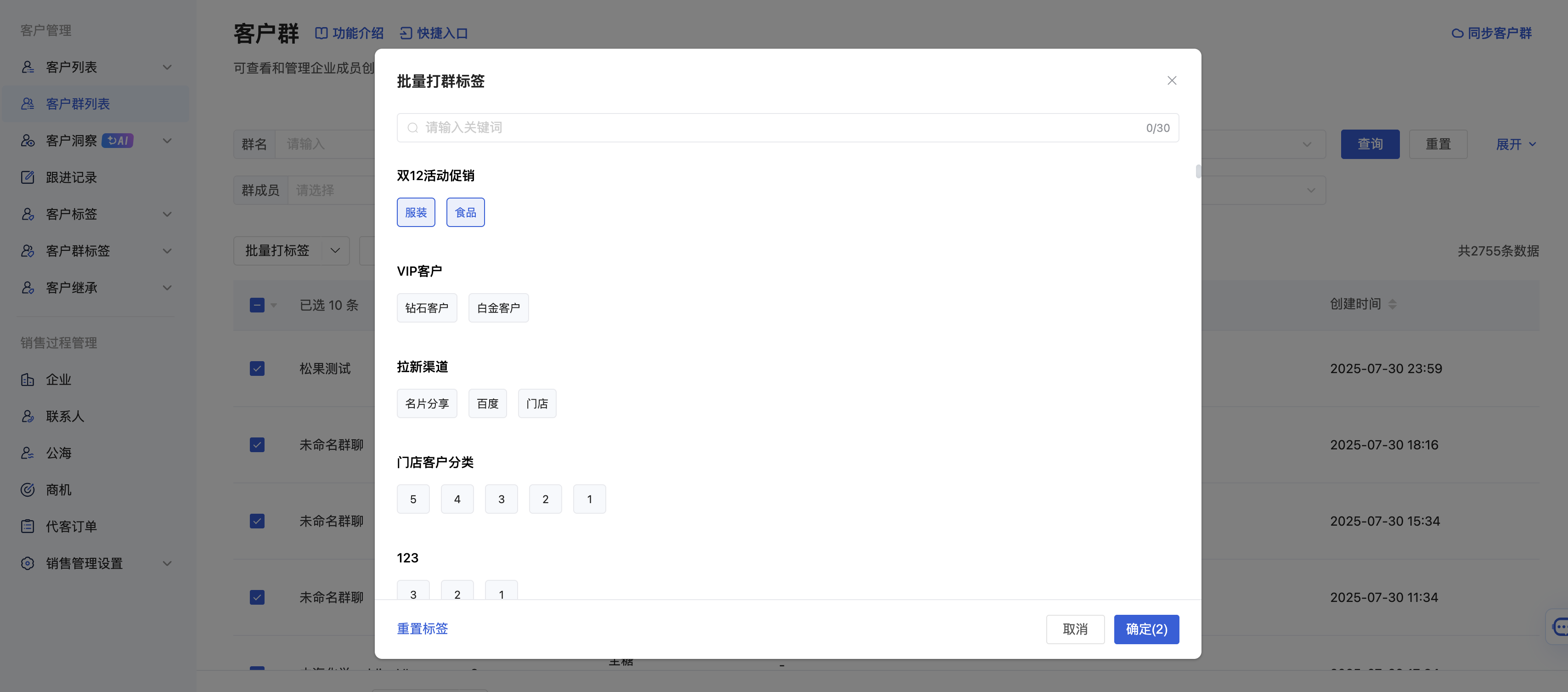Image resolution: width=1568 pixels, height=692 pixels.
Task: Click the 客户洞察 sidebar icon
Action: click(x=28, y=141)
